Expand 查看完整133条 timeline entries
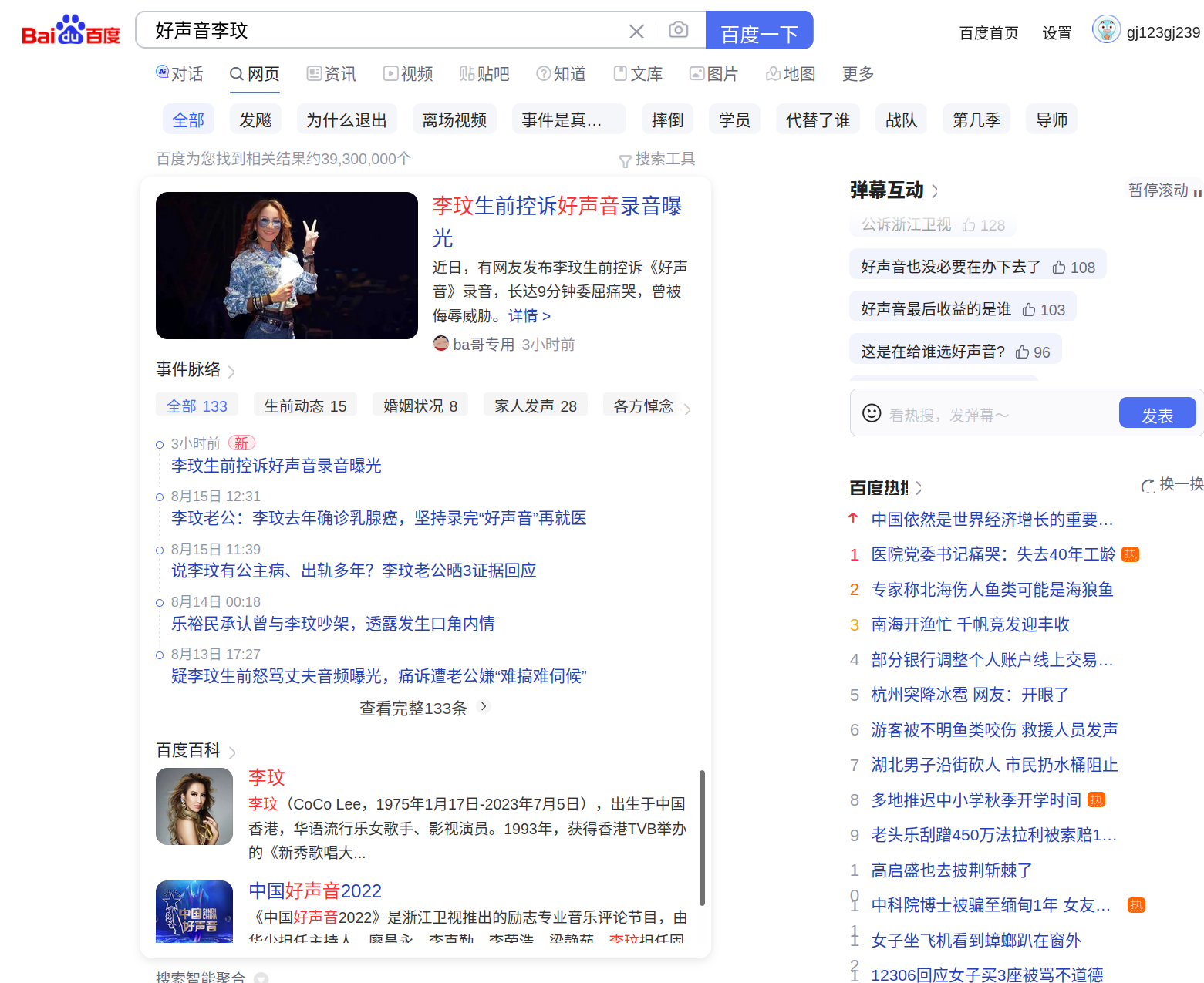This screenshot has height=983, width=1204. pyautogui.click(x=424, y=708)
